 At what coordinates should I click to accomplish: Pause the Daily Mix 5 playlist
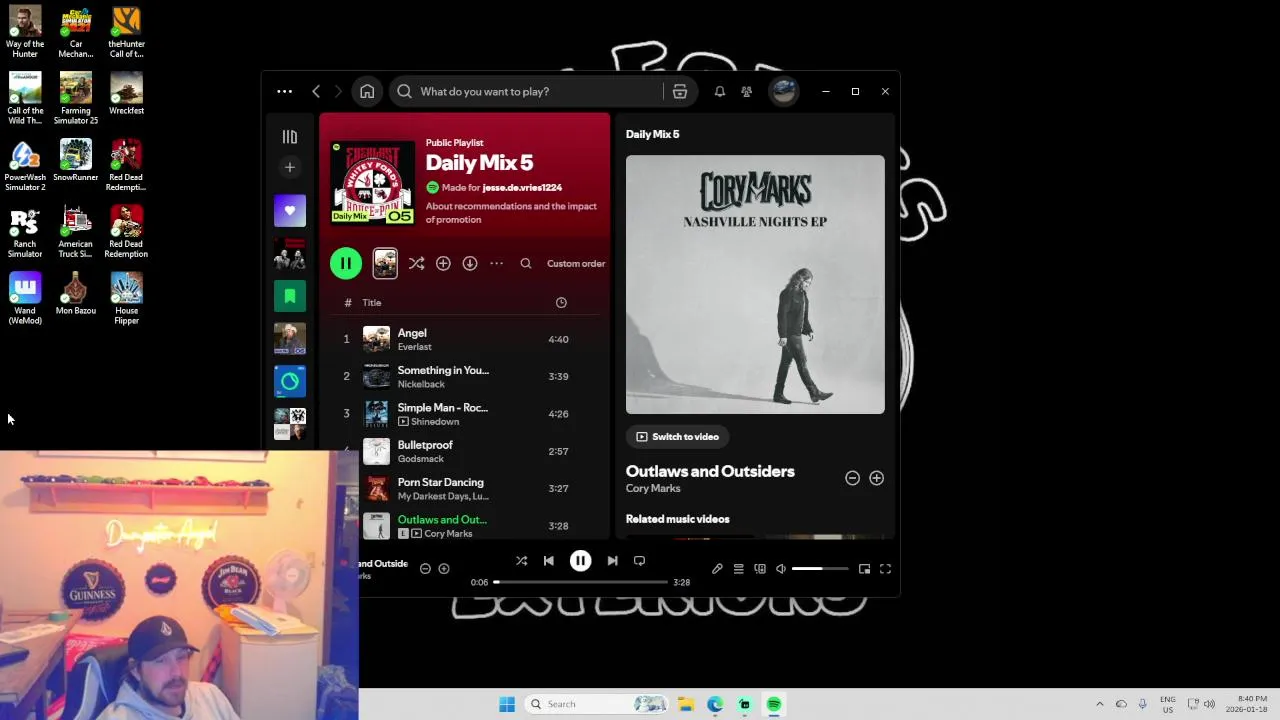[346, 264]
